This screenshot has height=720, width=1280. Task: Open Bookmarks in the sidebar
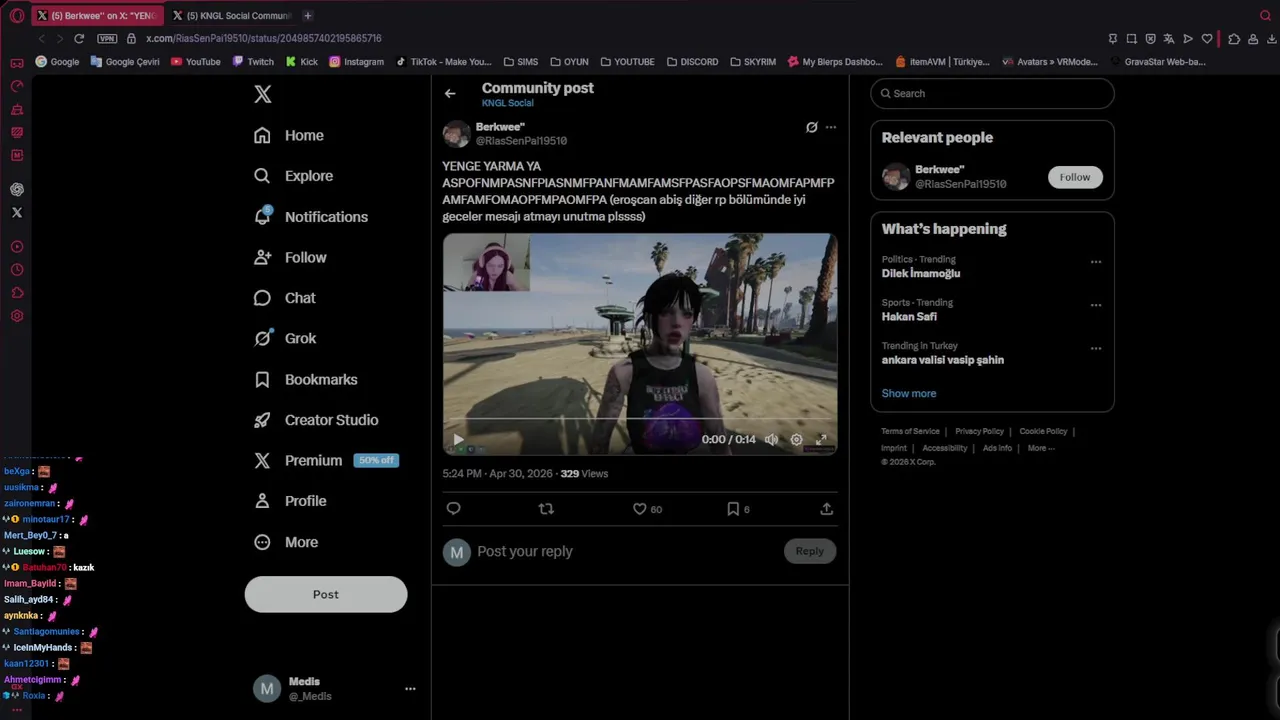coord(305,380)
